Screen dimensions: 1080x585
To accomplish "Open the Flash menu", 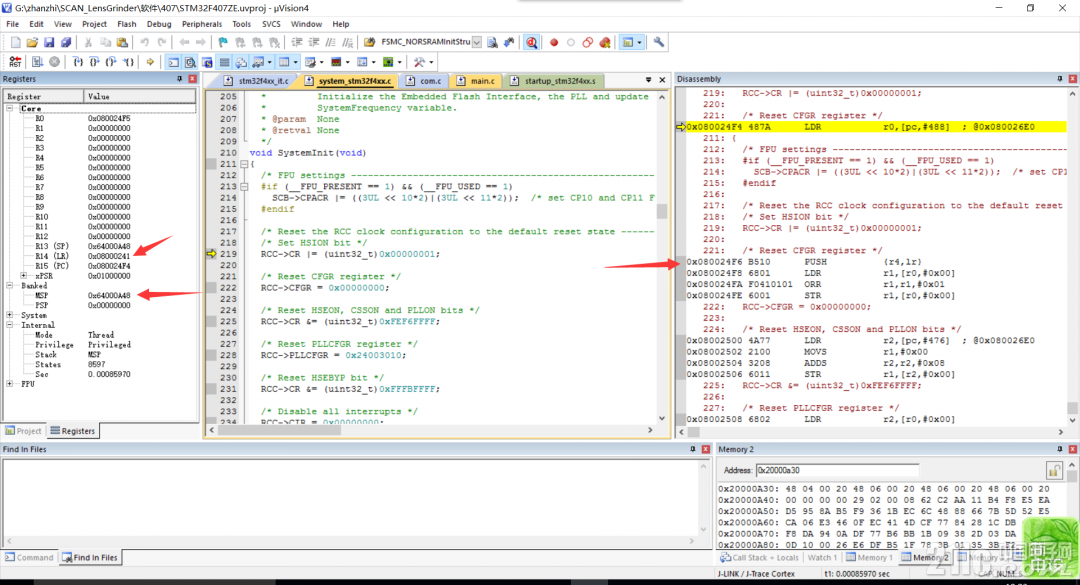I will click(x=127, y=24).
